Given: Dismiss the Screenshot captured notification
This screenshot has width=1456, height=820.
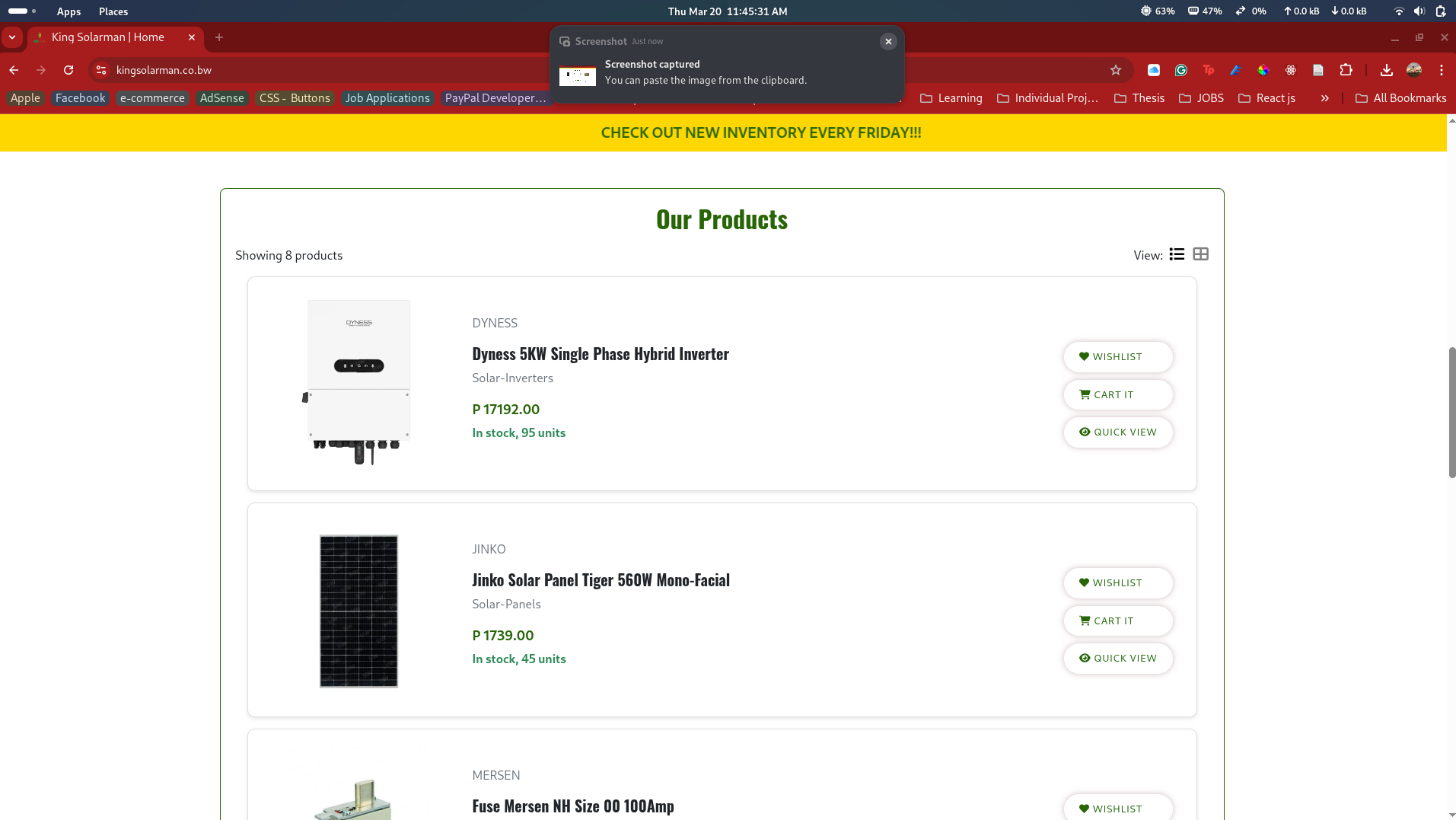Looking at the screenshot, I should point(887,42).
